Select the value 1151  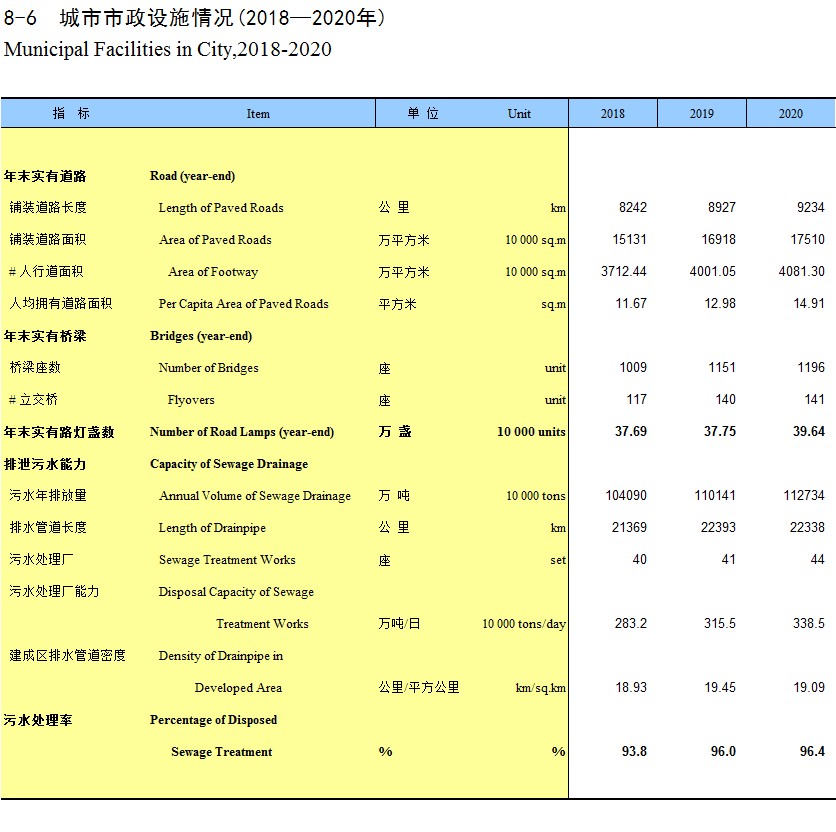pos(722,367)
